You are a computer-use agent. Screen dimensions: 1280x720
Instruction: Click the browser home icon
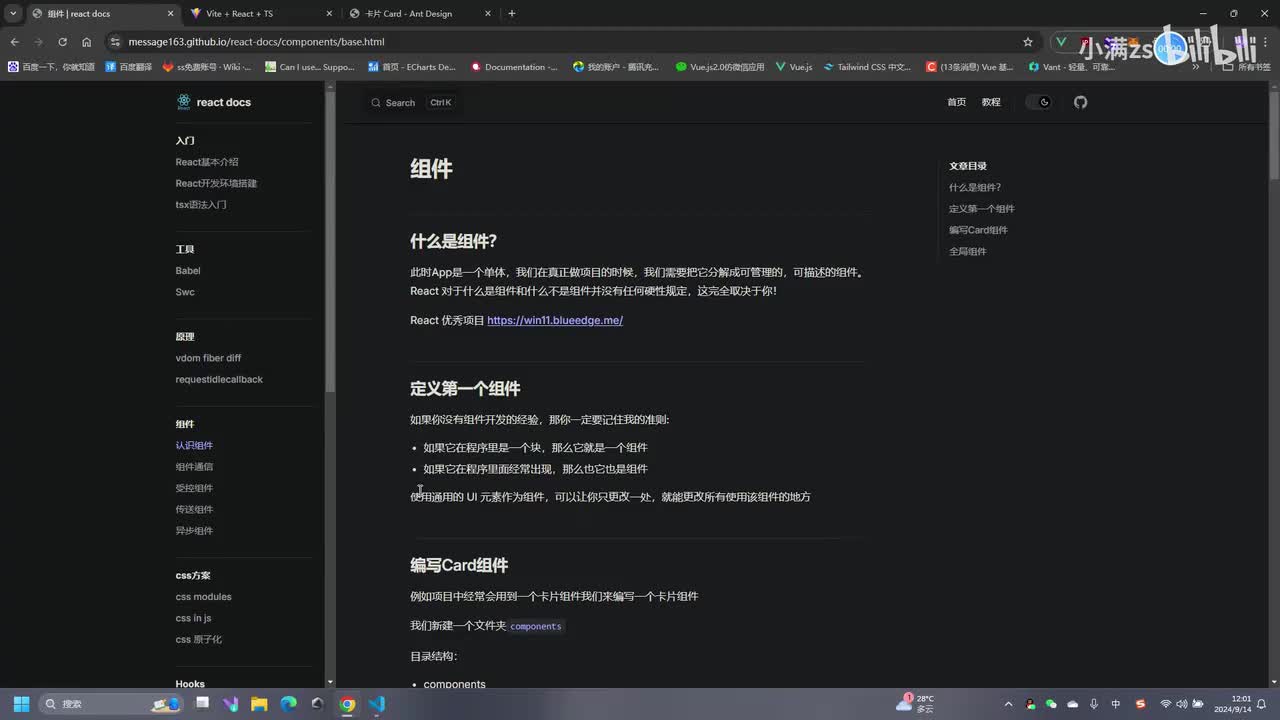tap(86, 42)
